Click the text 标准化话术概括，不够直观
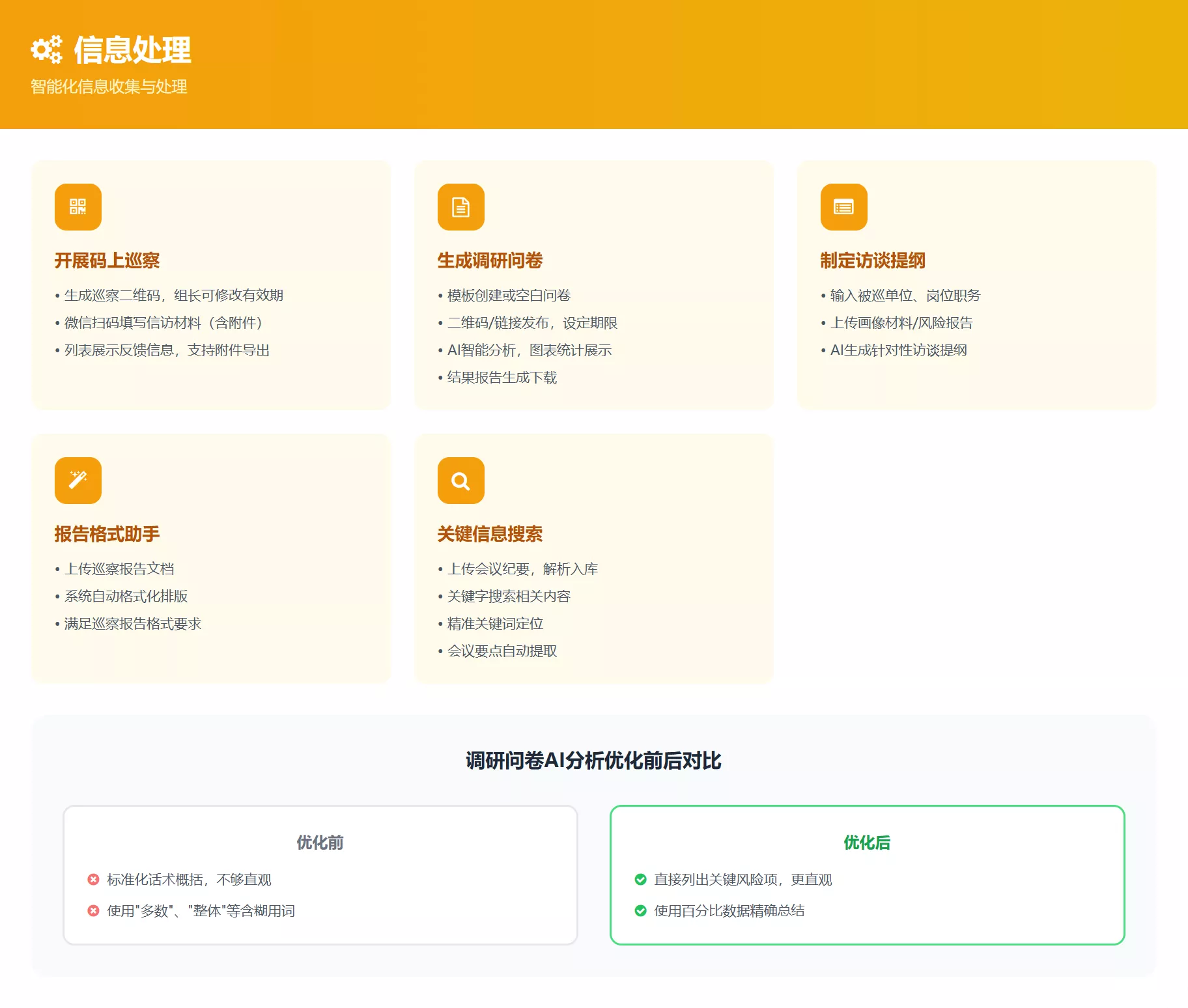 coord(189,880)
